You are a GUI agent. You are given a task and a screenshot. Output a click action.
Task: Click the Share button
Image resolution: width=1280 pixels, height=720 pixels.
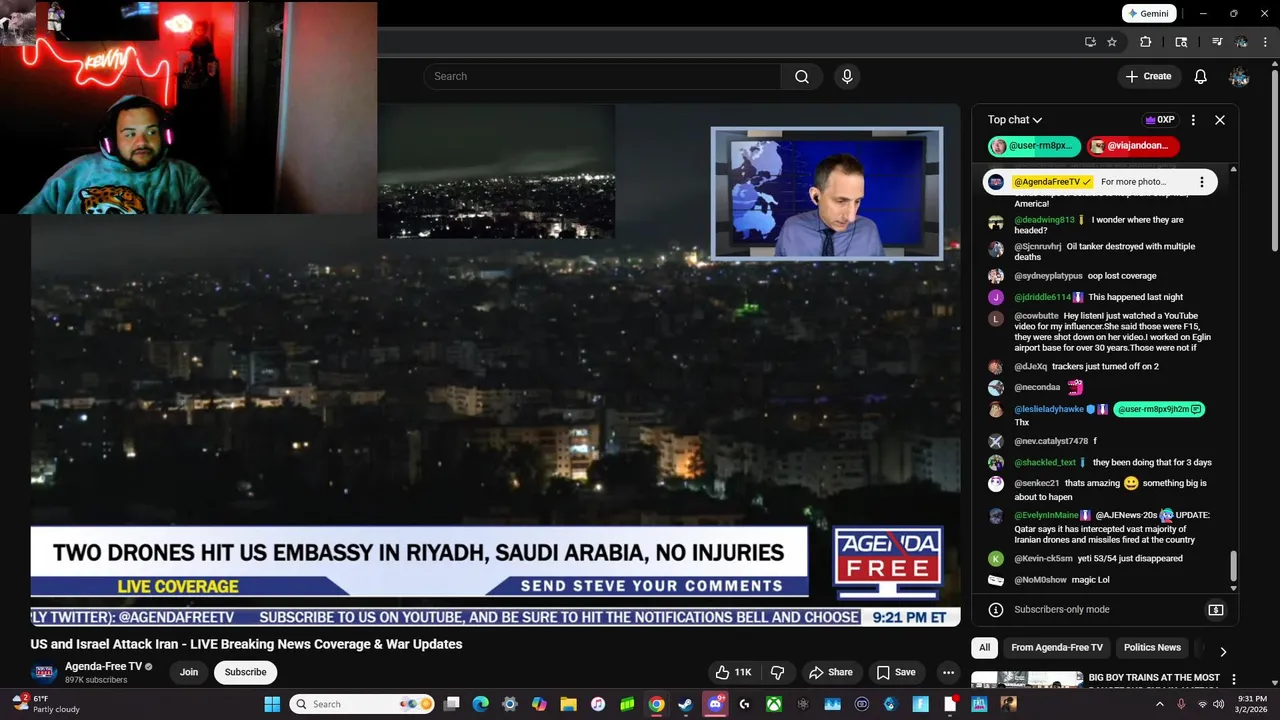(831, 673)
